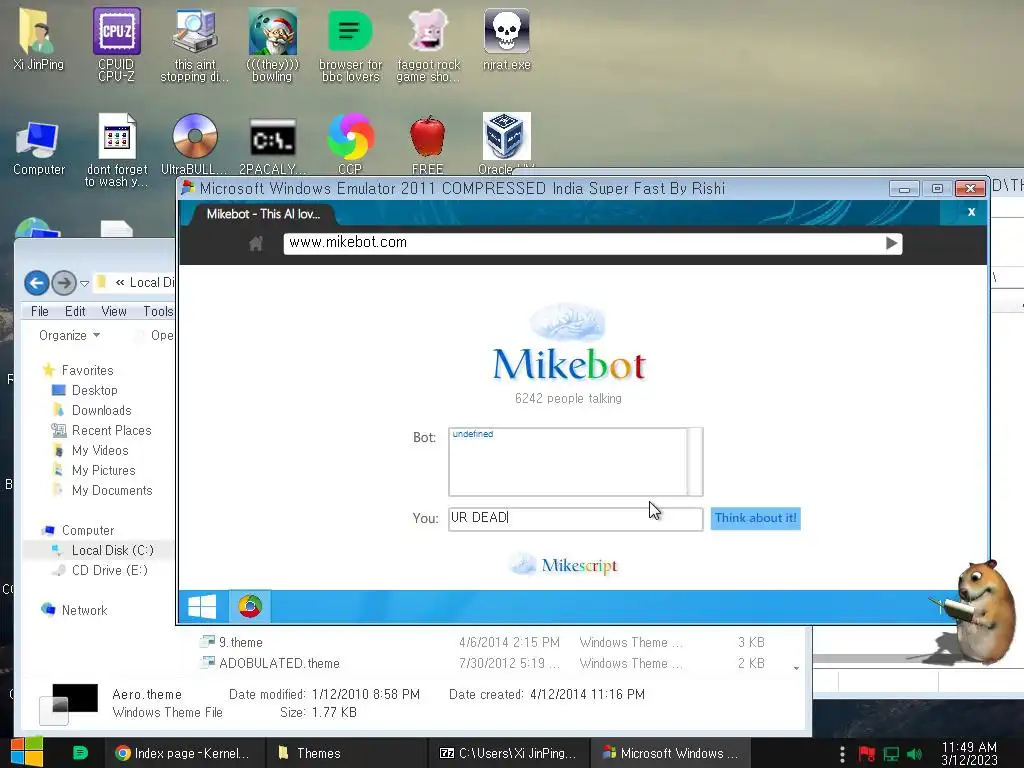Click the emulator's Windows start logo

coord(202,607)
